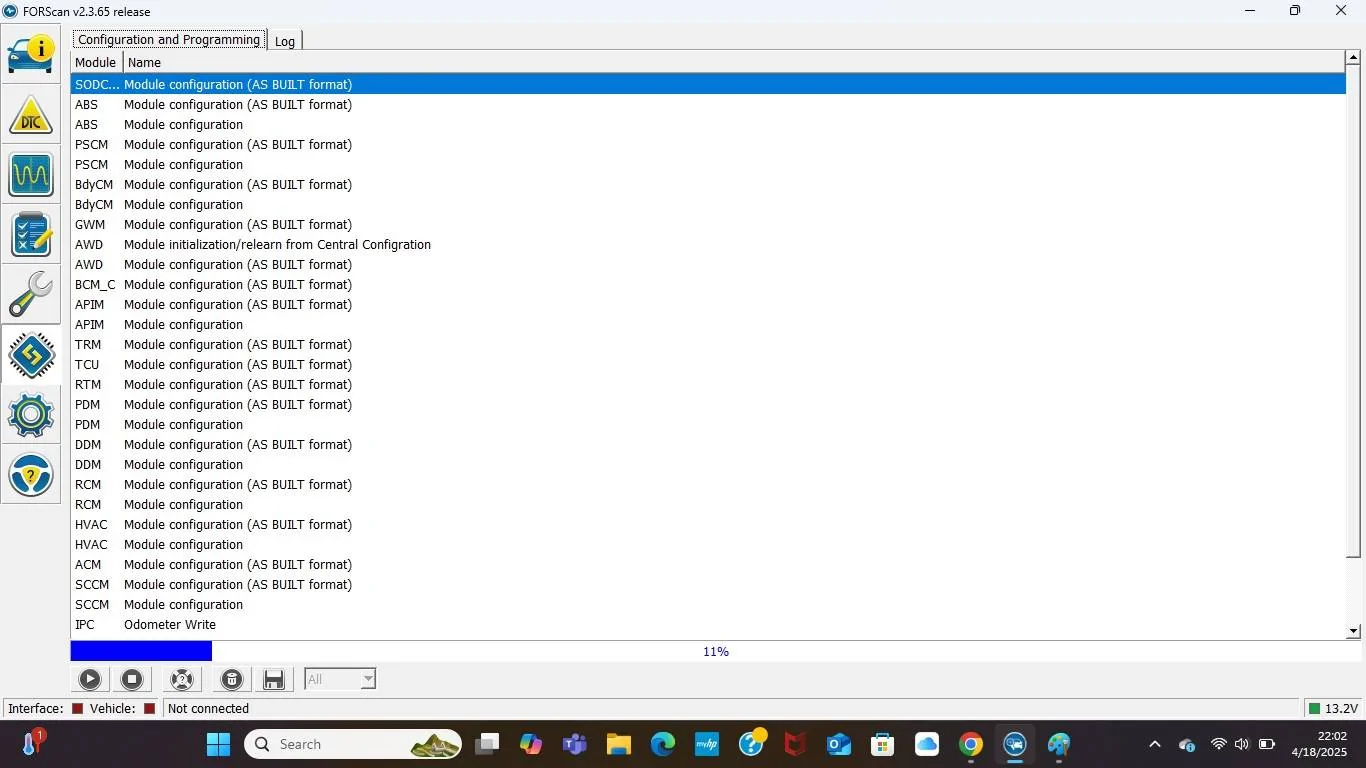Open the Oscilloscope live data section
This screenshot has width=1366, height=768.
(x=31, y=174)
